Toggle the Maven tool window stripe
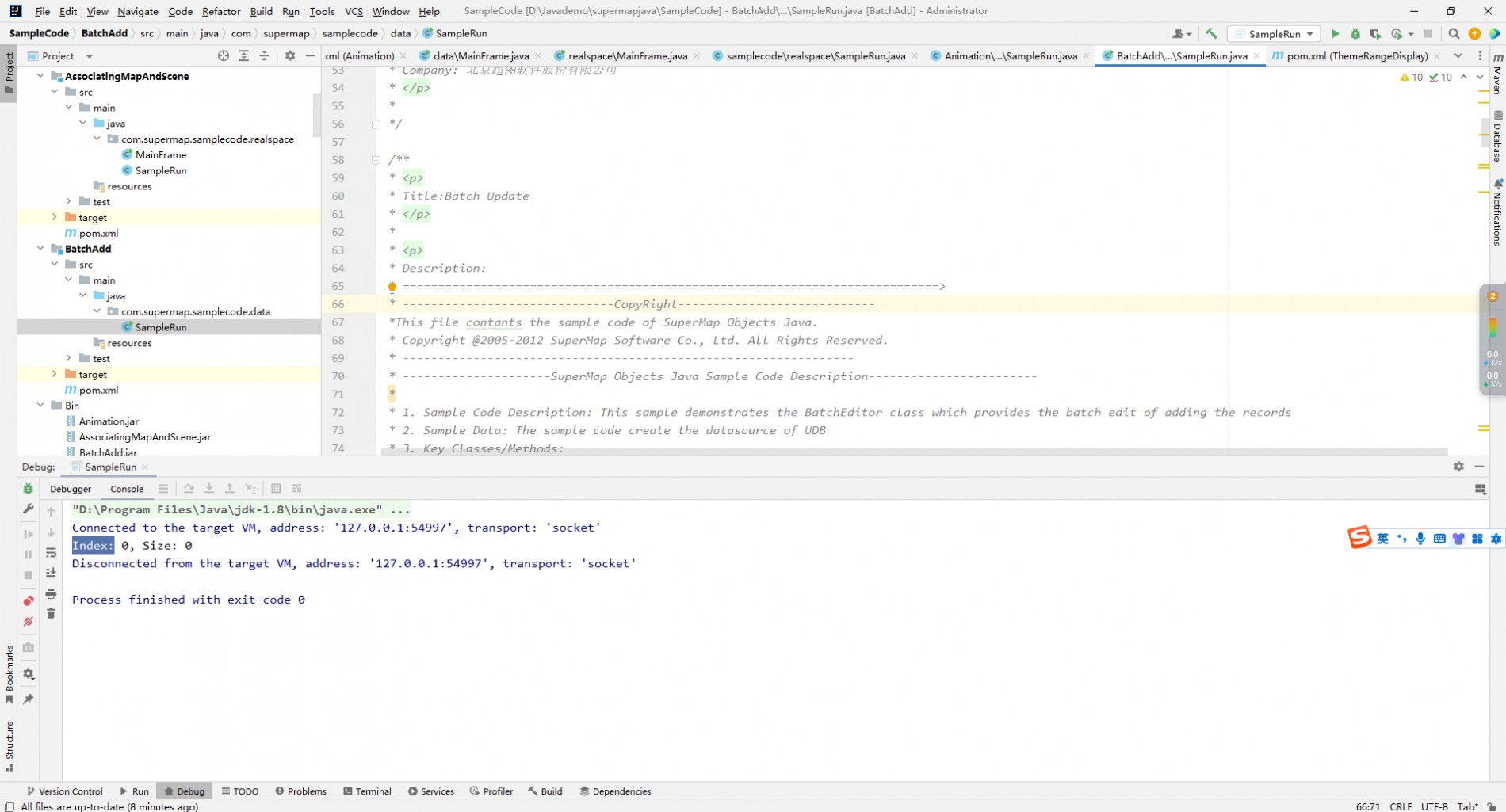This screenshot has height=812, width=1506. click(x=1497, y=74)
